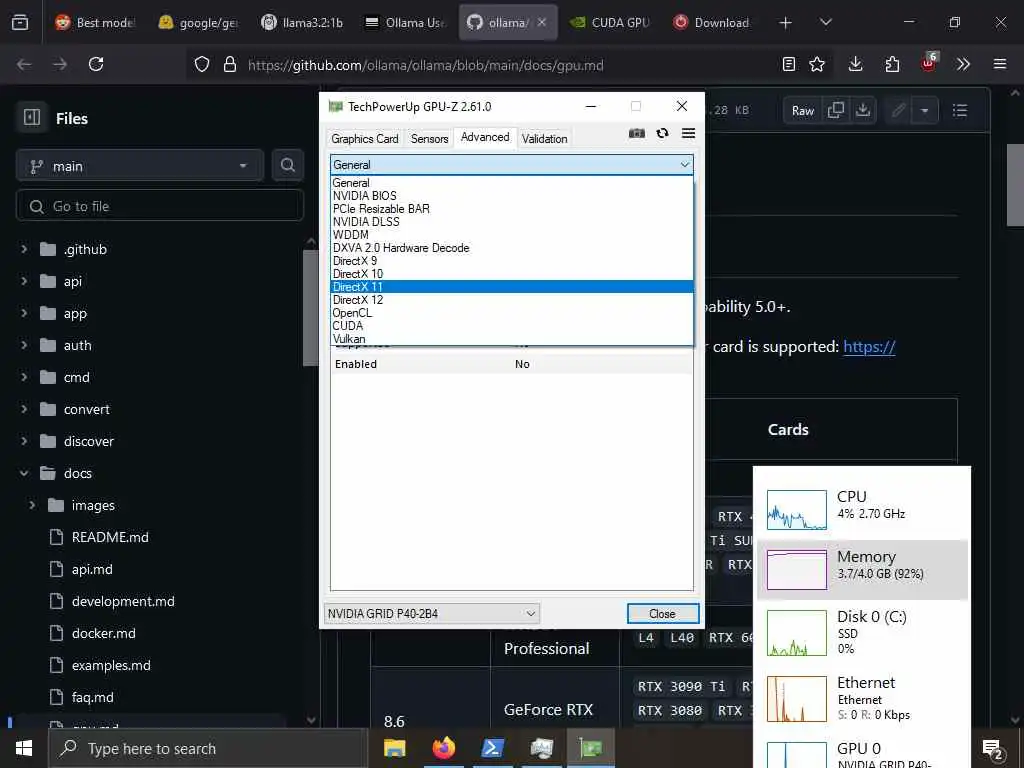Open the development.md file
Viewport: 1024px width, 768px height.
pos(123,601)
